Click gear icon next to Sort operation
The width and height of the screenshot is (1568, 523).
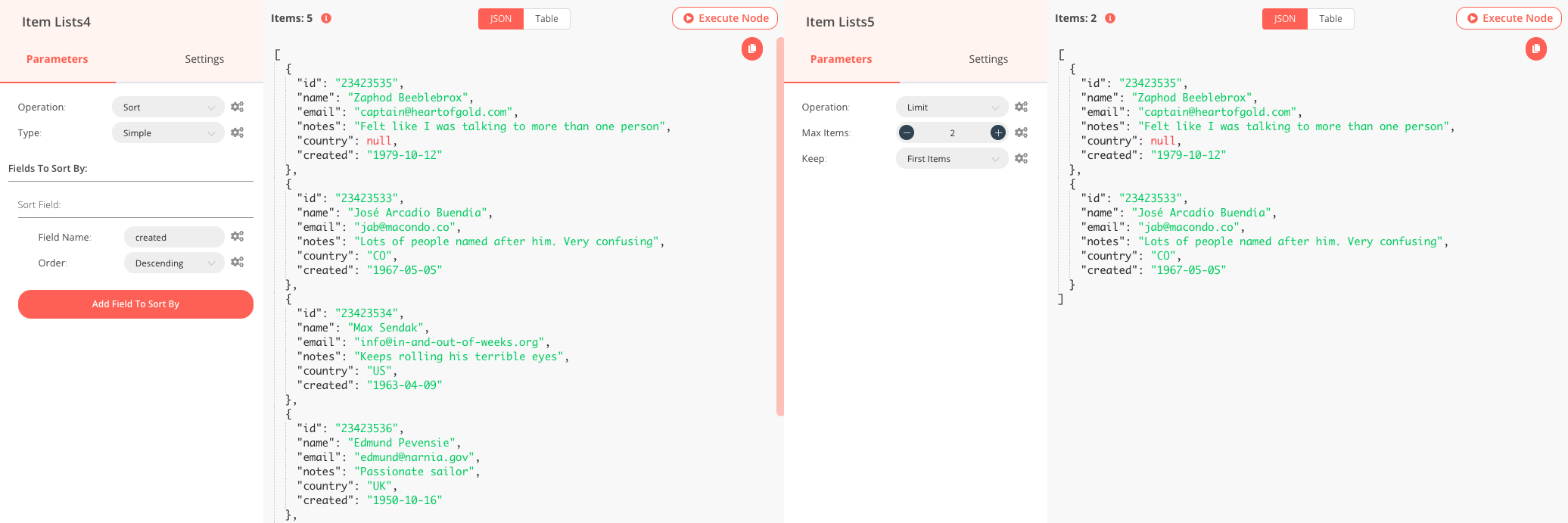click(x=237, y=107)
